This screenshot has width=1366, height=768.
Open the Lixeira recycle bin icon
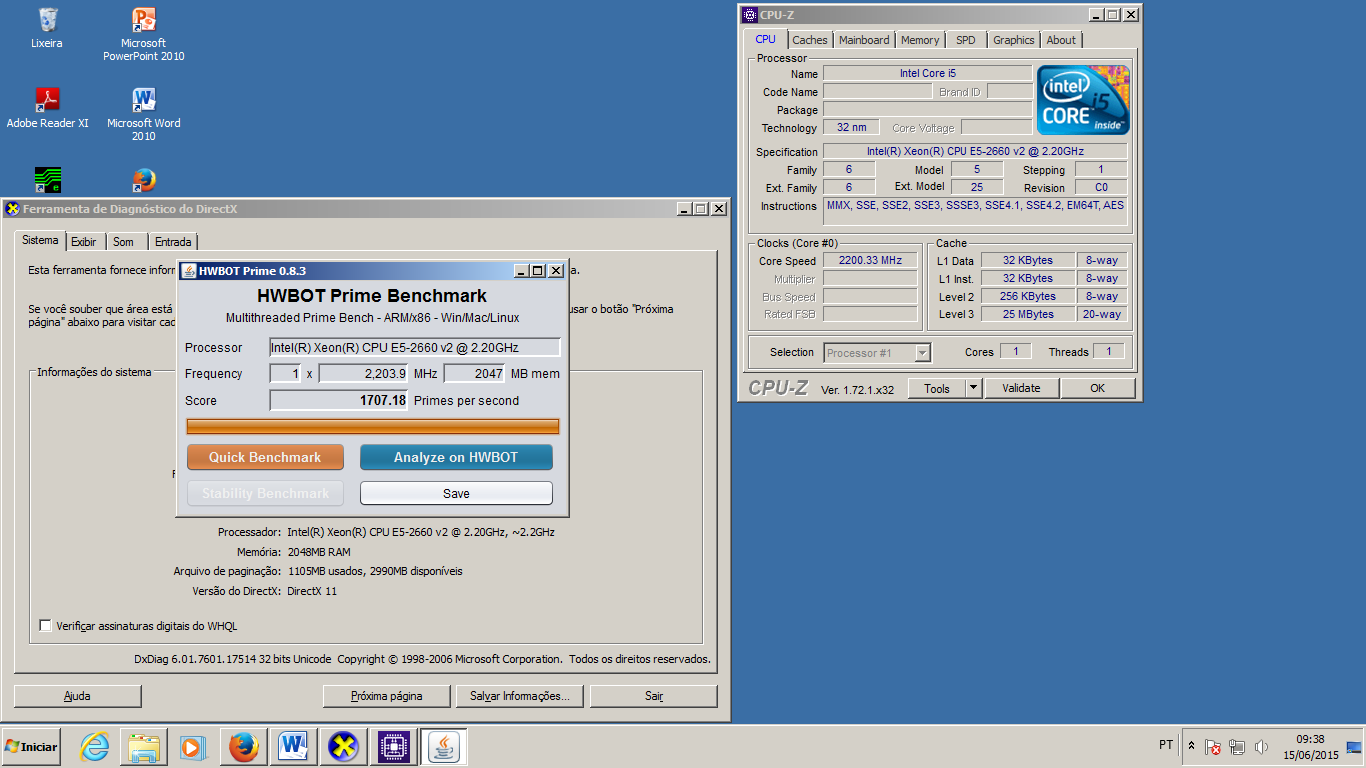coord(47,27)
